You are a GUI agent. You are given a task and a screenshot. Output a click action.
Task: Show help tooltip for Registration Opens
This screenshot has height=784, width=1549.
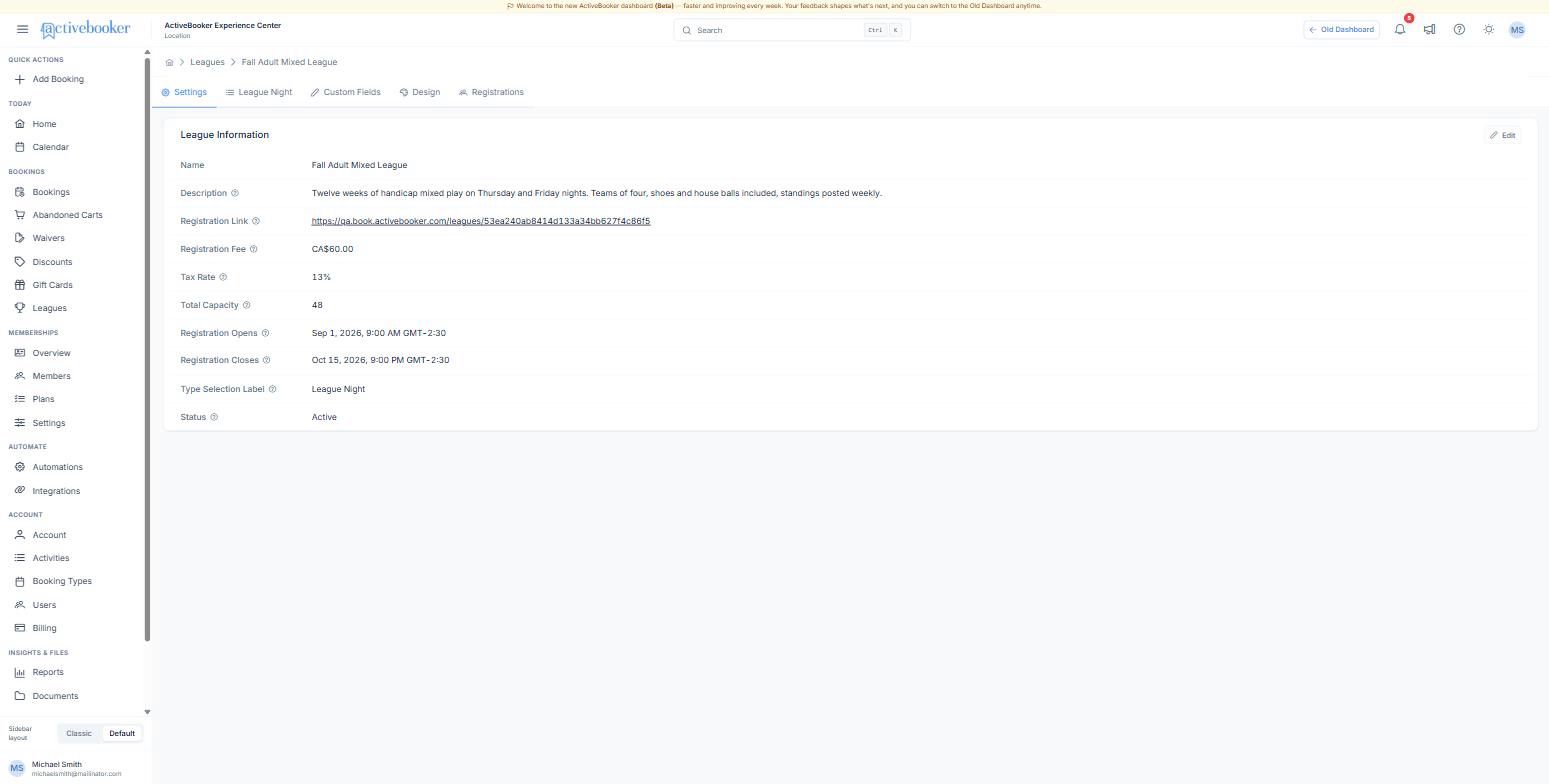click(x=265, y=333)
